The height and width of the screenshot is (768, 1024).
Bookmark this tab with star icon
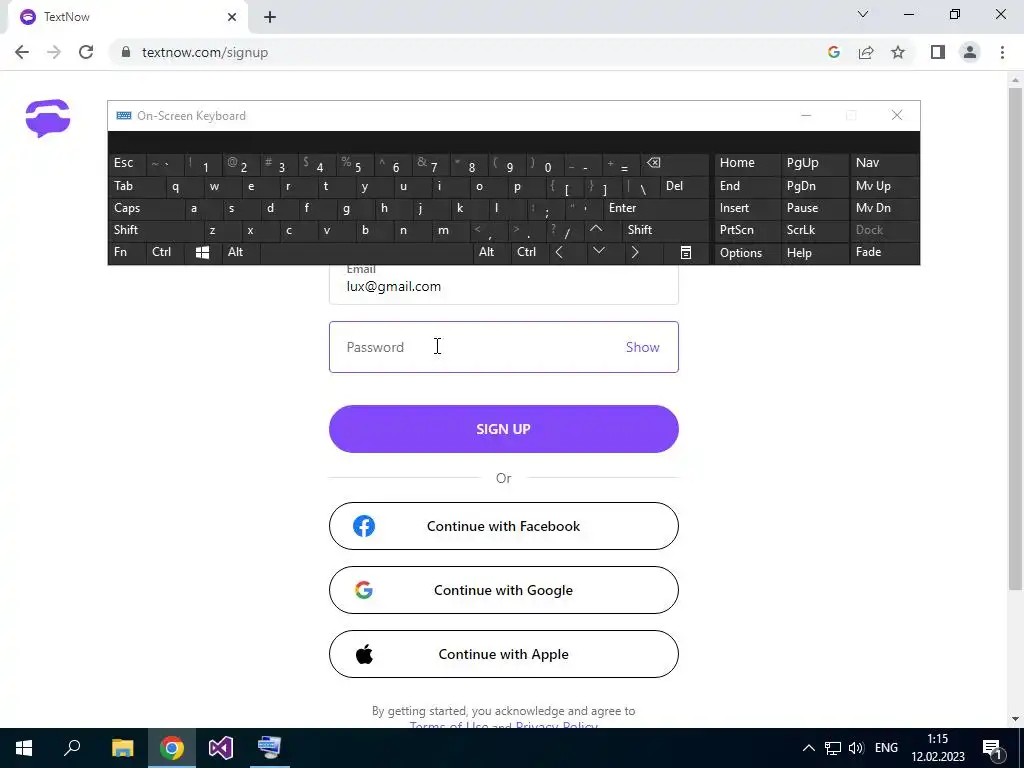(898, 52)
